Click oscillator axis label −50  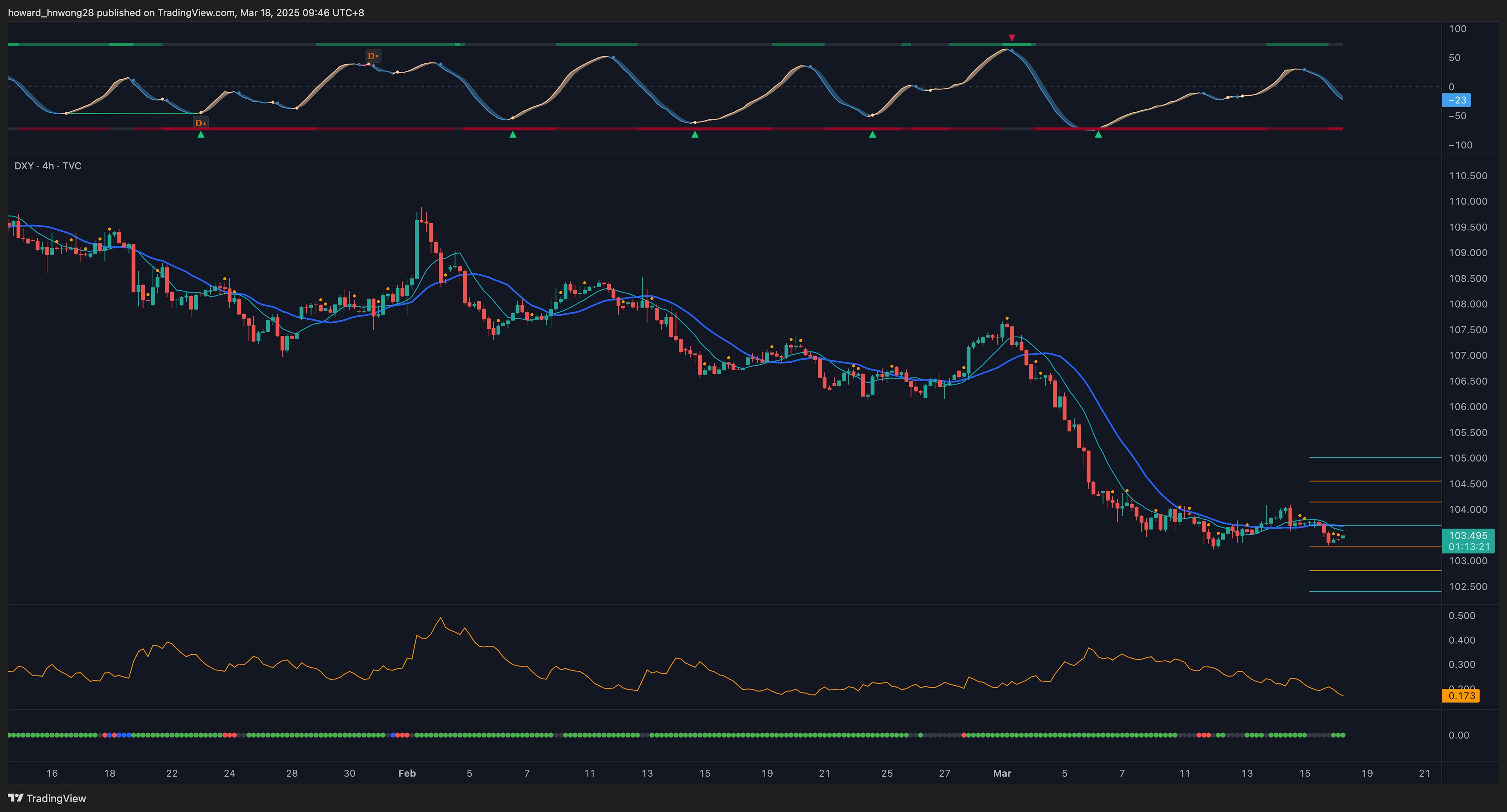coord(1457,116)
